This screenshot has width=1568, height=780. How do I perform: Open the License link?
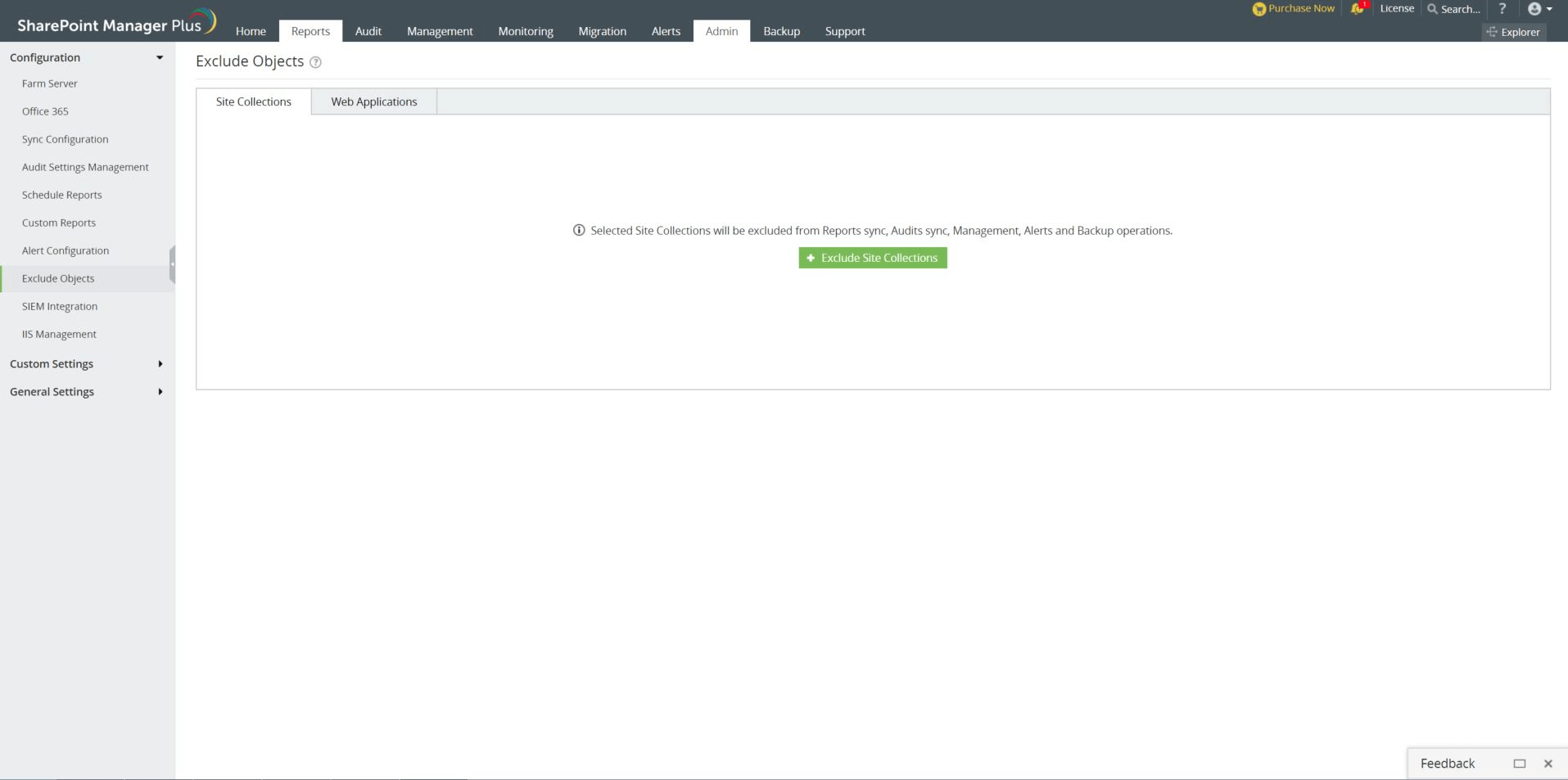[x=1397, y=8]
